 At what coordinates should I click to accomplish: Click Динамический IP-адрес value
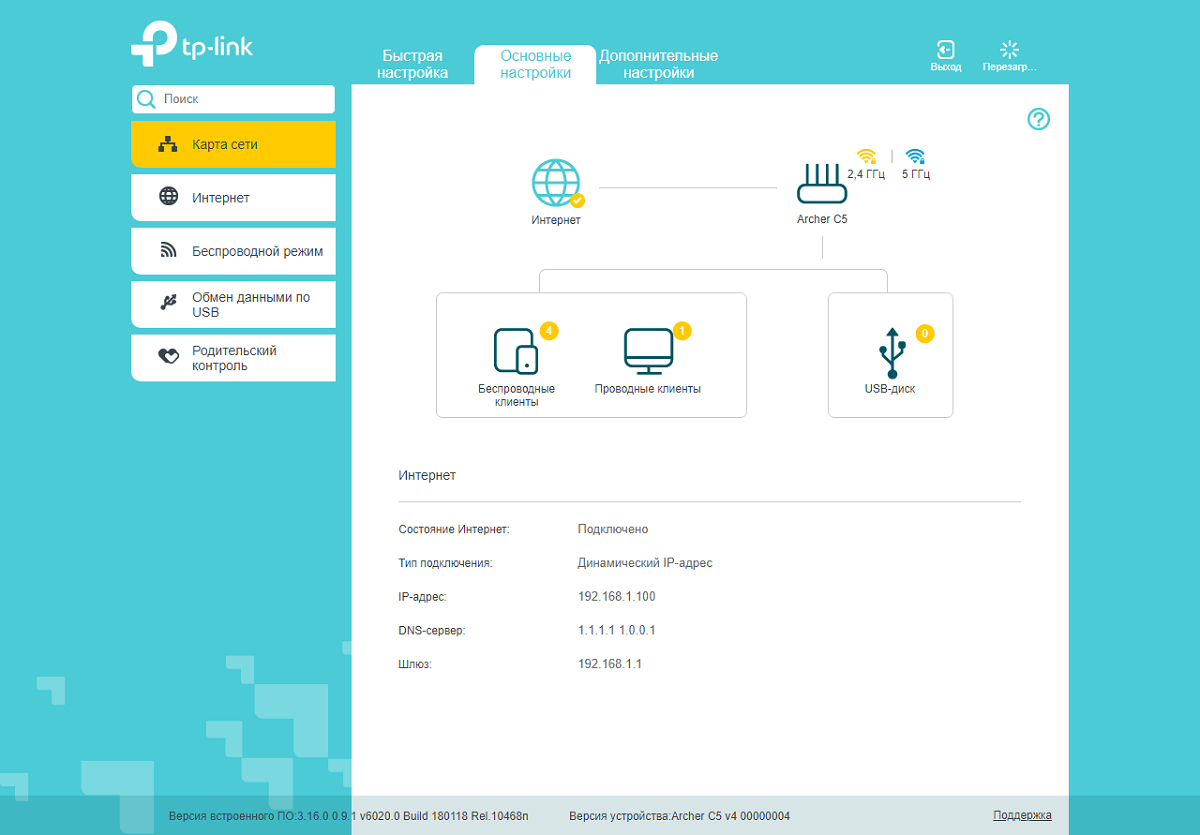[x=645, y=563]
